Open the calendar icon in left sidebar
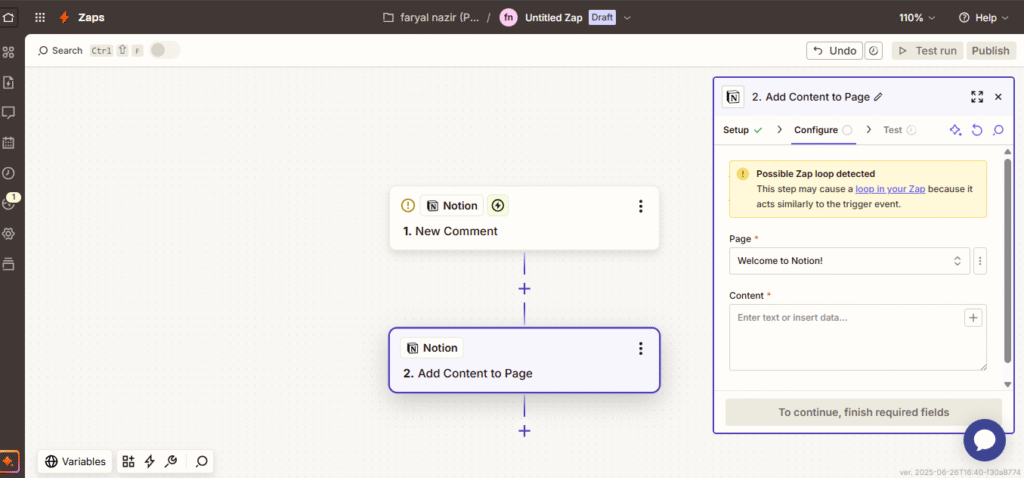 point(8,142)
